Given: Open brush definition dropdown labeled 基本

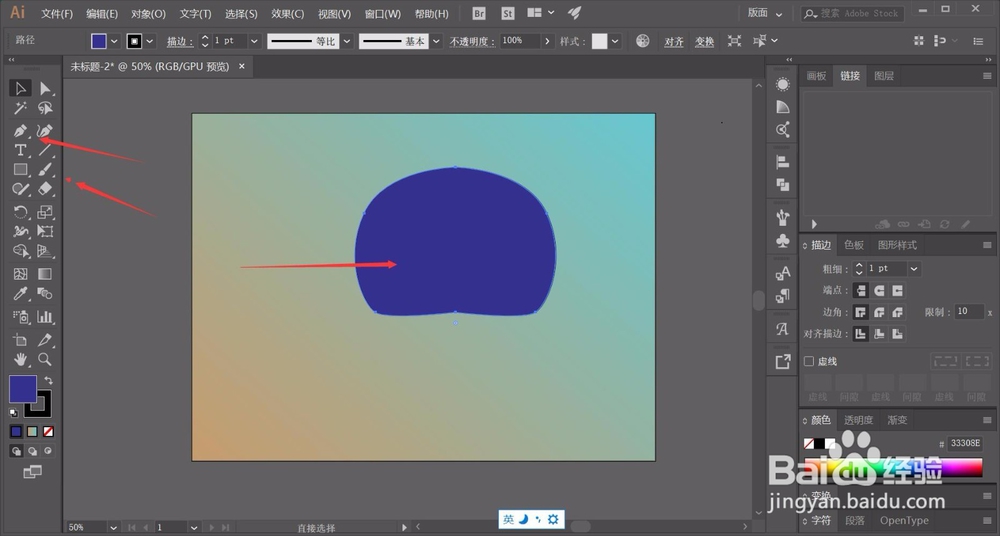Looking at the screenshot, I should pos(436,41).
